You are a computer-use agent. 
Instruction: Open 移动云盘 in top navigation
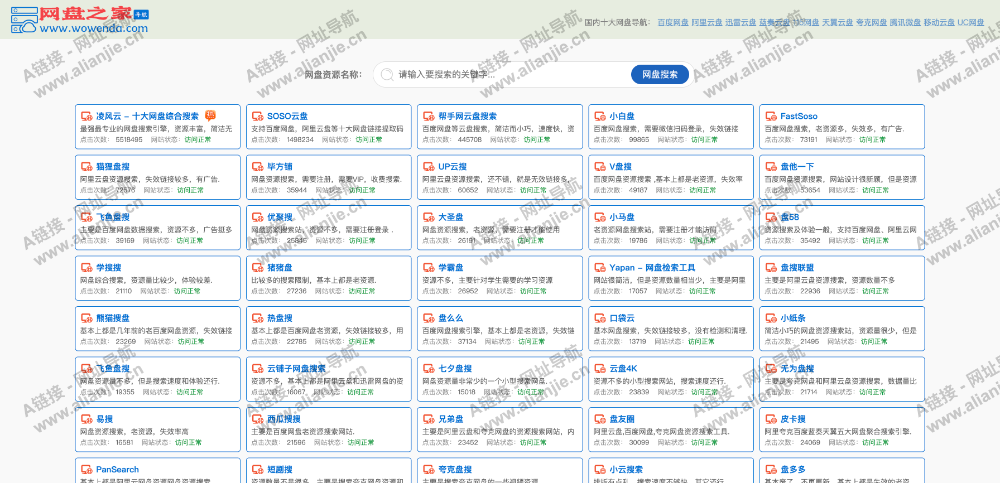(x=939, y=22)
